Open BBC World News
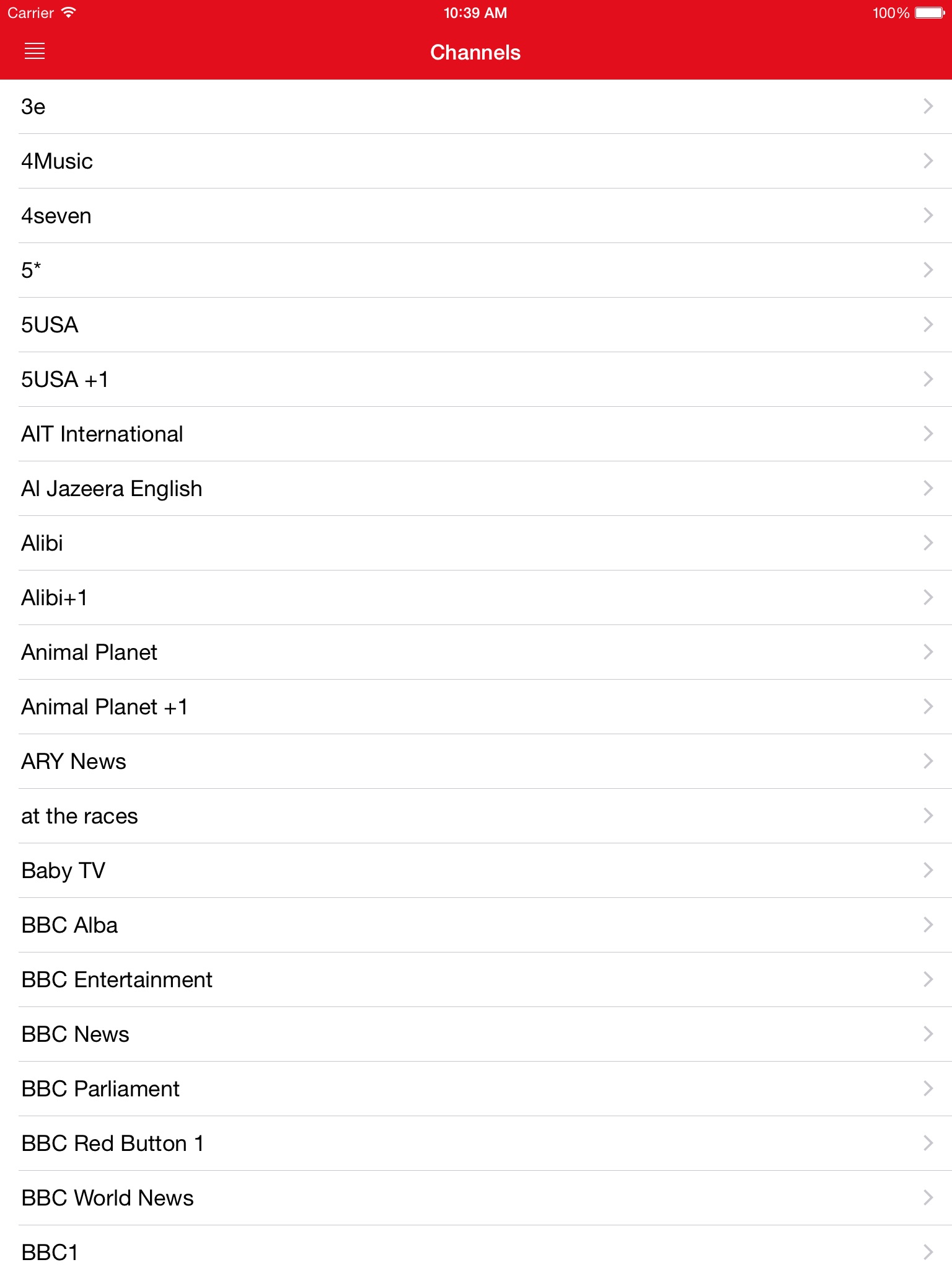 (107, 1198)
